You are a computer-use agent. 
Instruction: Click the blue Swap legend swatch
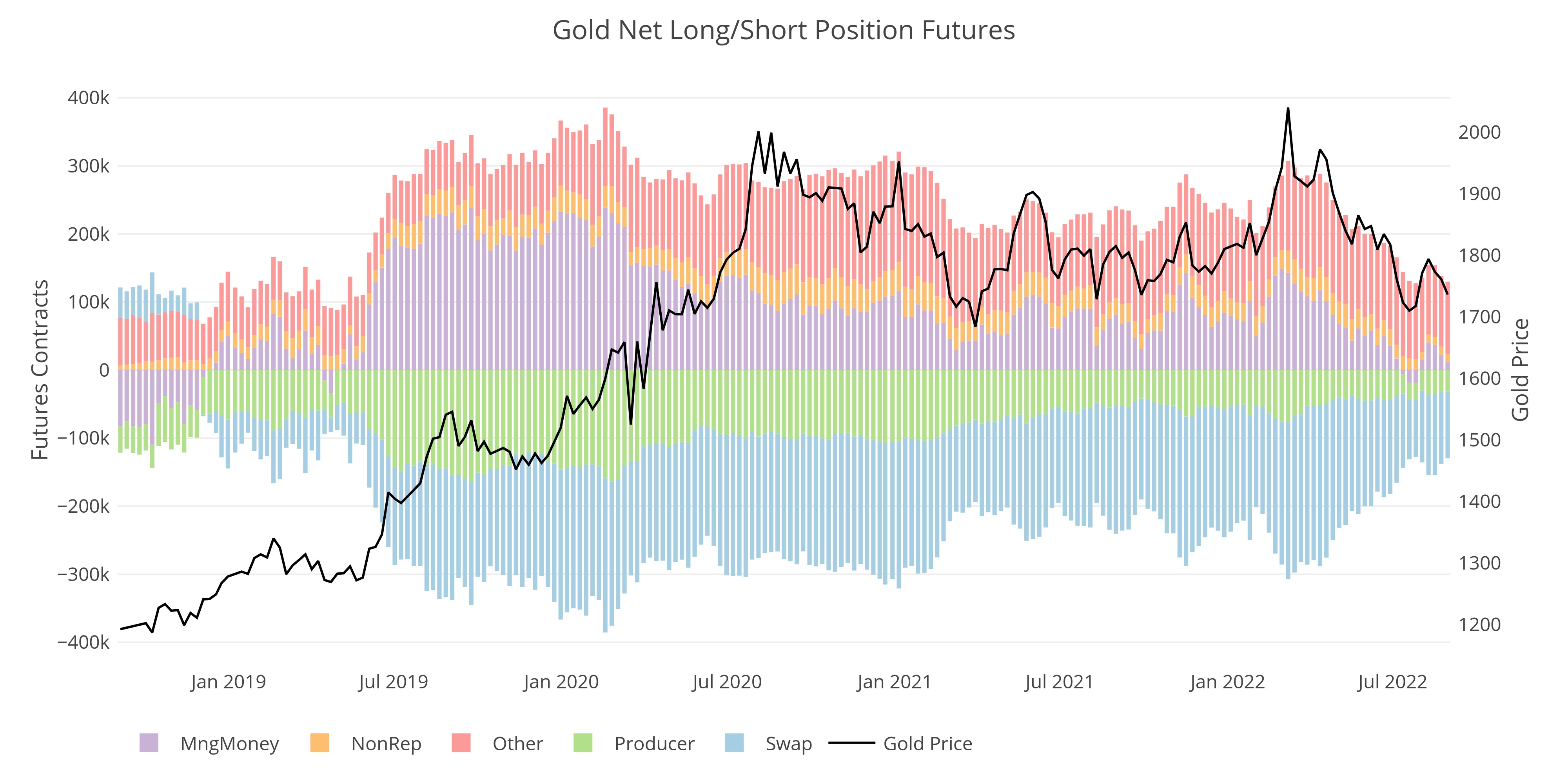(734, 743)
